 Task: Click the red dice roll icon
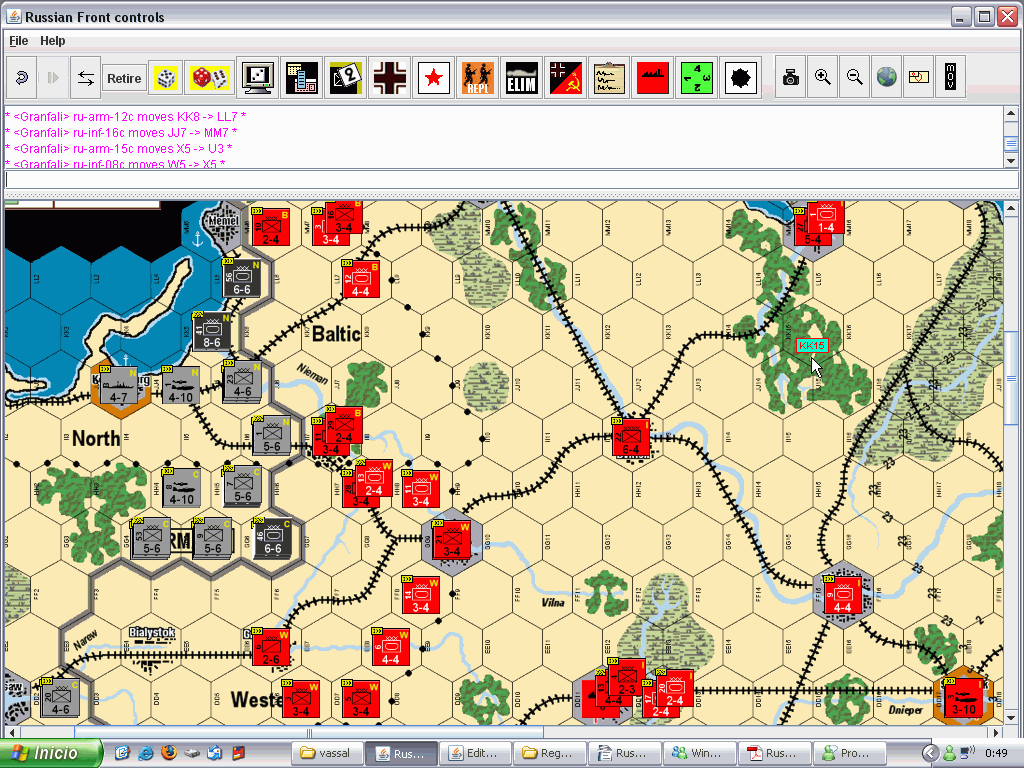tap(210, 78)
